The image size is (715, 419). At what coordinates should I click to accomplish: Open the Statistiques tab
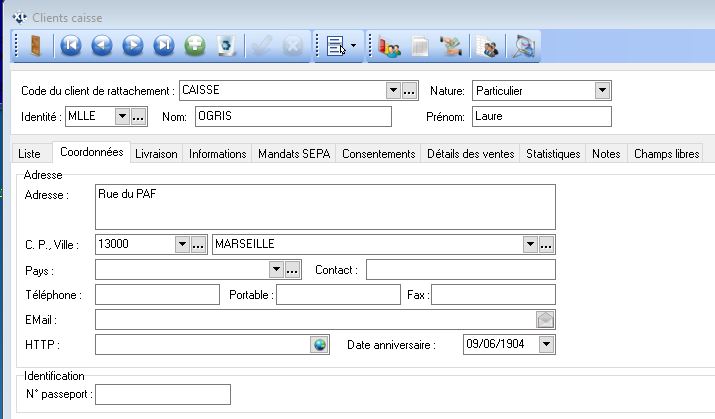coord(553,154)
